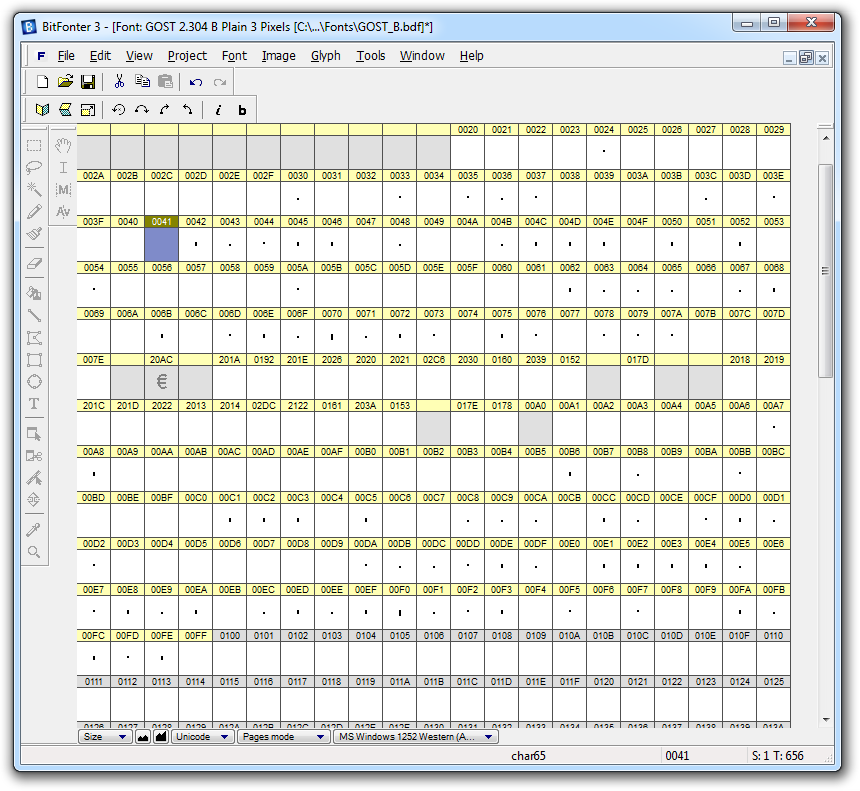Viewport: 860px width, 791px height.
Task: Select the ellipse shape tool
Action: (x=34, y=382)
